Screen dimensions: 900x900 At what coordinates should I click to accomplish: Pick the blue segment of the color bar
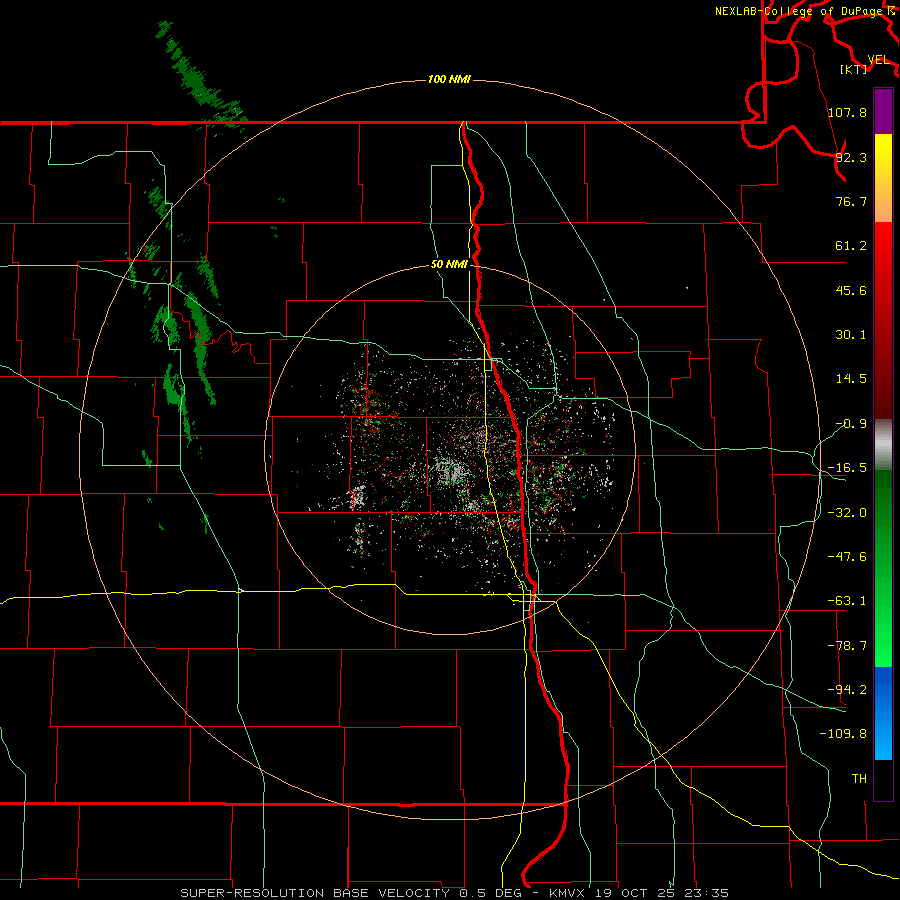[x=883, y=713]
